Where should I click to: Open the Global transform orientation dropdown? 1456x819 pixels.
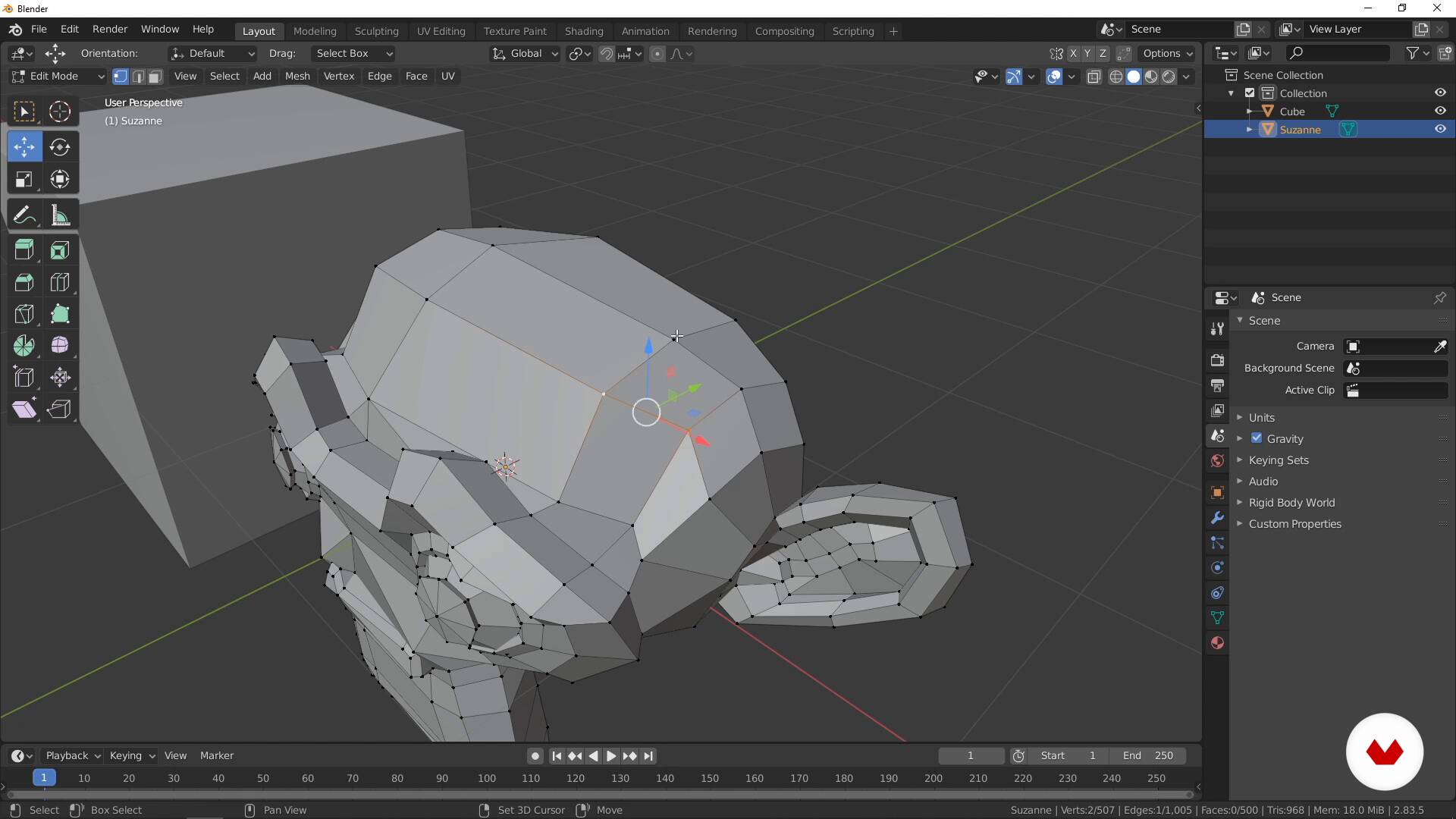coord(525,54)
